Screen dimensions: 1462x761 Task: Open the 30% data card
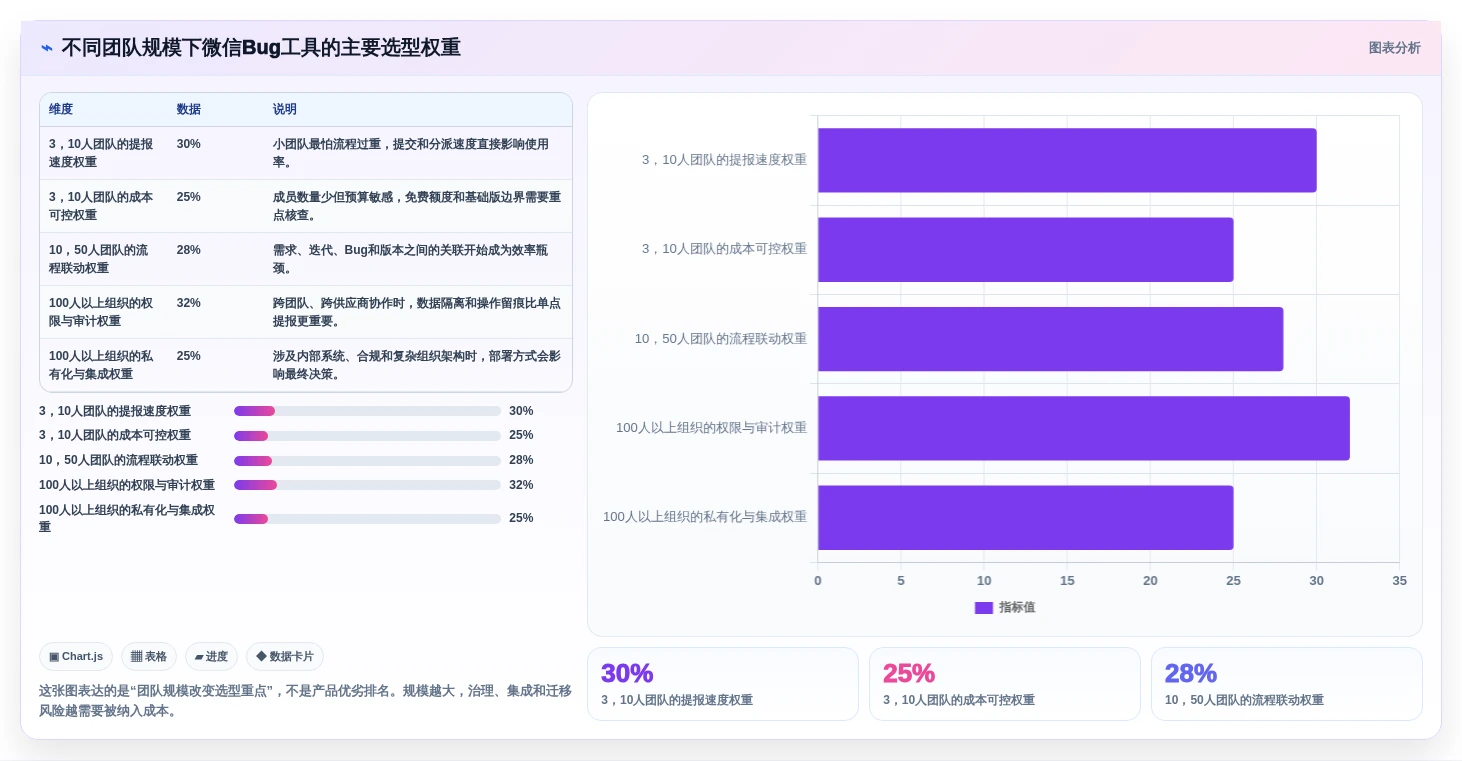coord(723,684)
